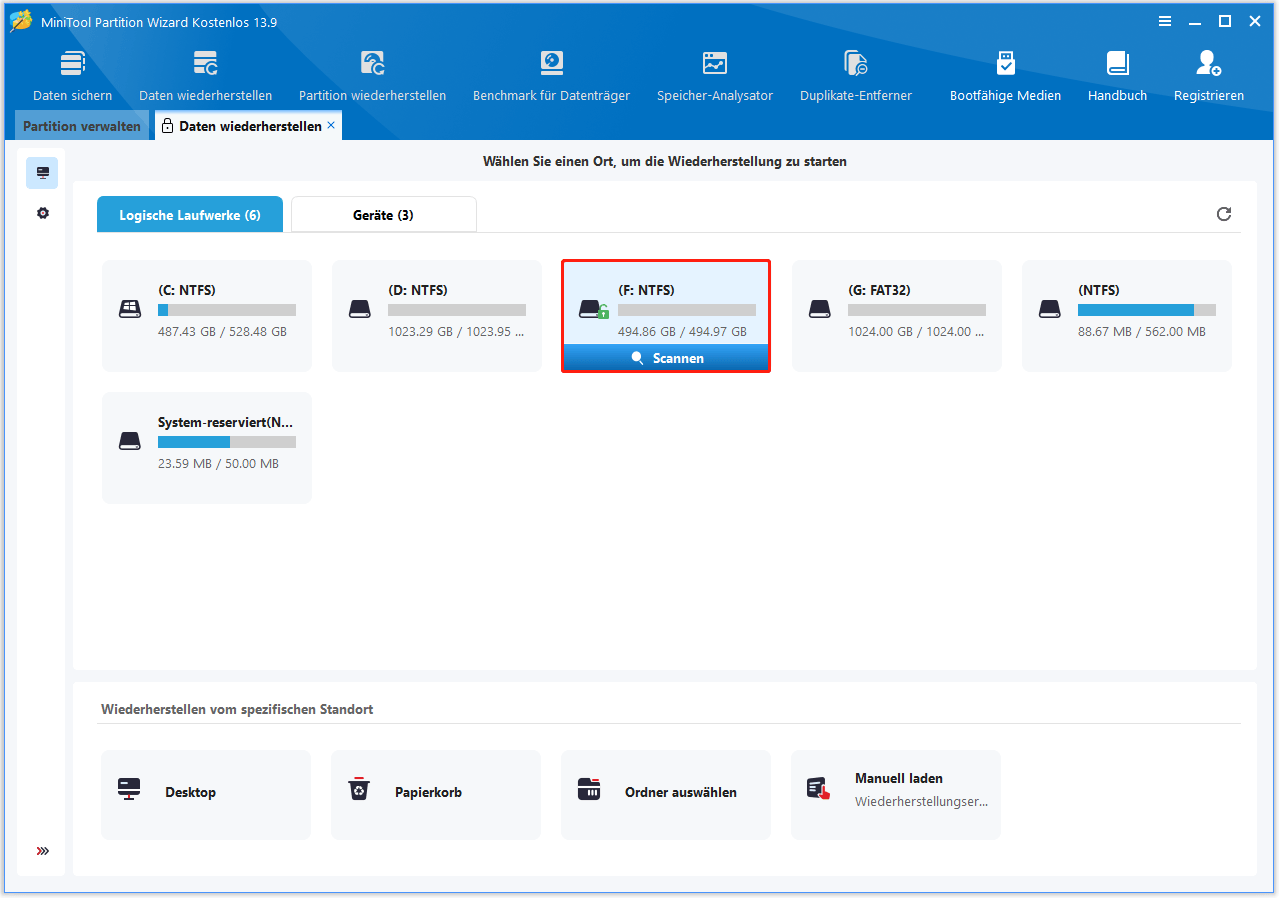
Task: Open scan settings gear in sidebar
Action: 42,213
